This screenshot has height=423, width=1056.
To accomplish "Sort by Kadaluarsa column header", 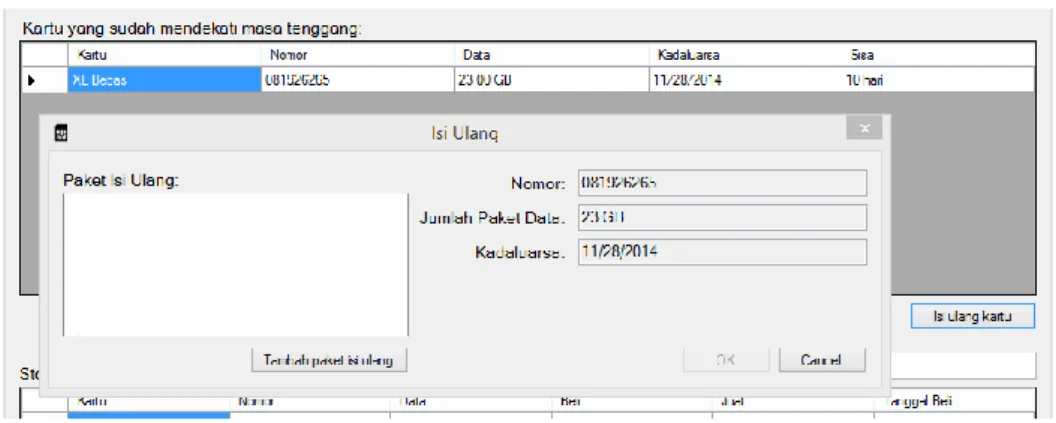I will [744, 55].
